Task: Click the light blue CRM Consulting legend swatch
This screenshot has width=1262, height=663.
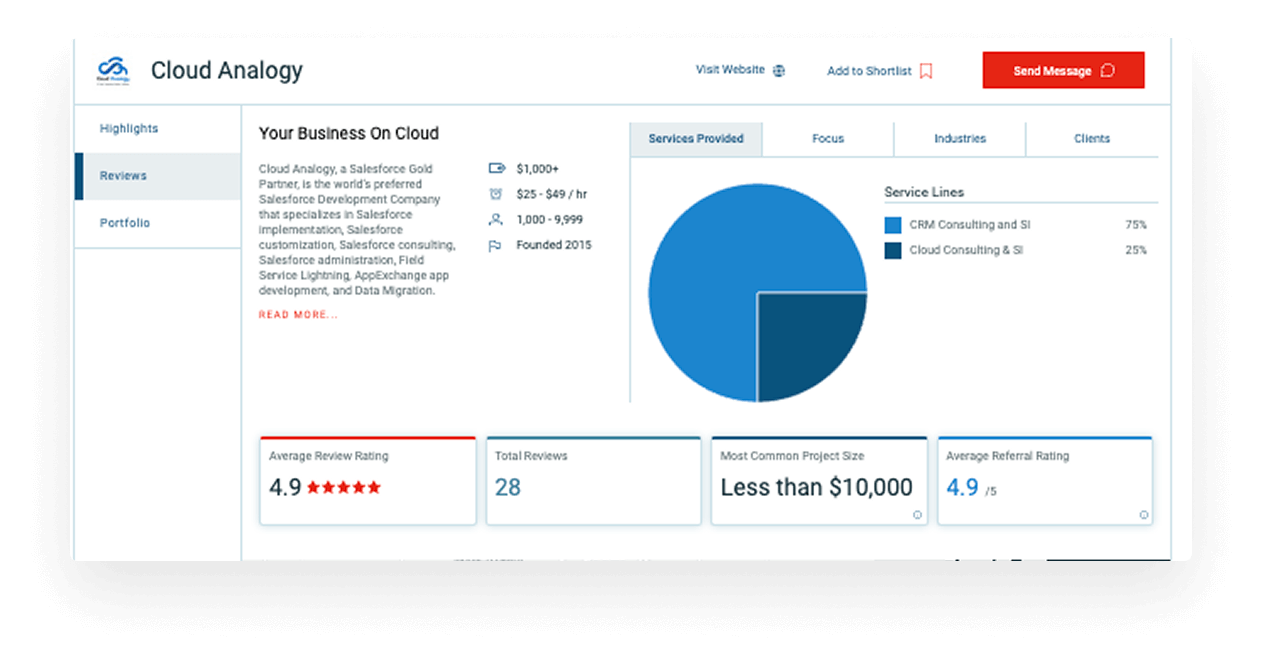Action: point(893,225)
